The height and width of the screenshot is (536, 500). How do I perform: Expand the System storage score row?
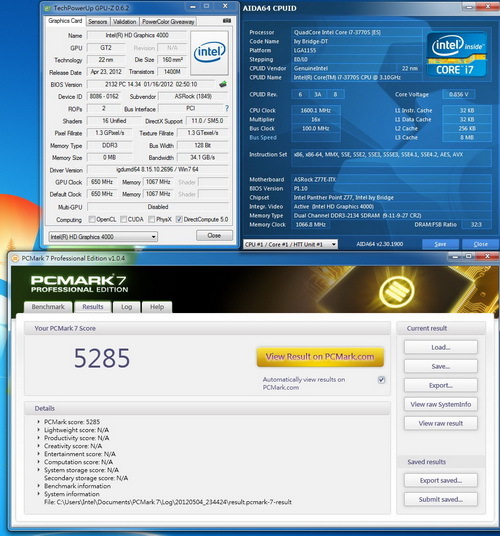click(39, 470)
